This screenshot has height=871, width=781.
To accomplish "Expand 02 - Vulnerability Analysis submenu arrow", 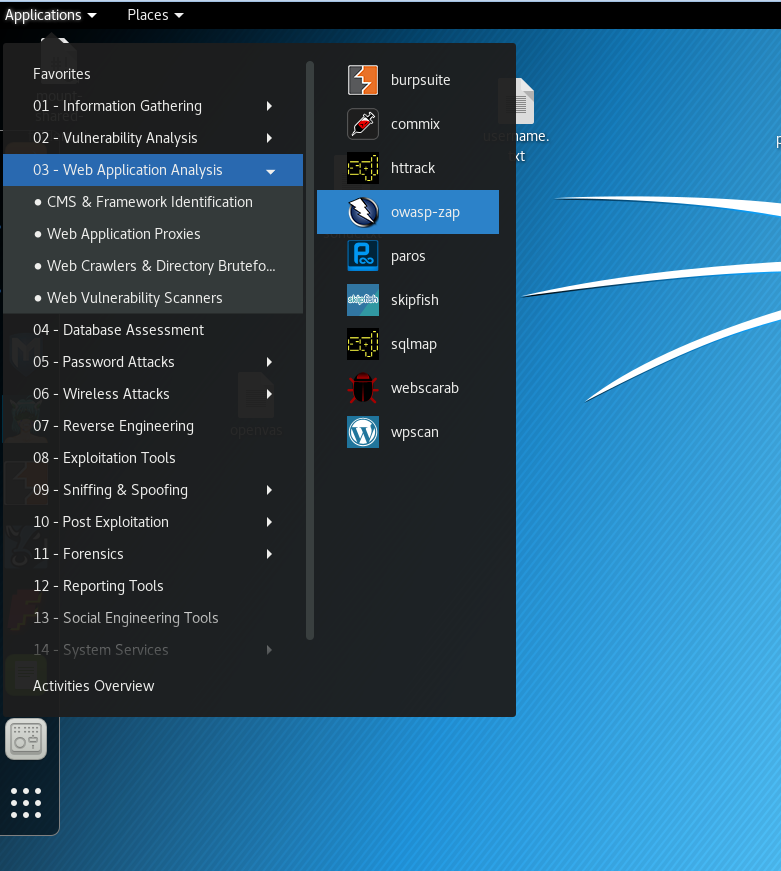I will click(x=269, y=138).
